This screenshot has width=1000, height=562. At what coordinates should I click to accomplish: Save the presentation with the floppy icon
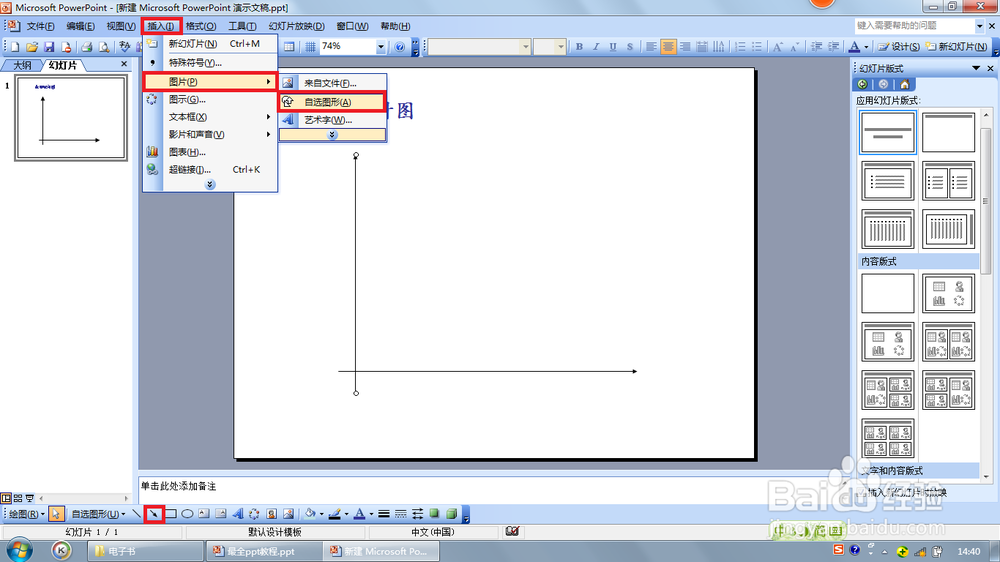pyautogui.click(x=48, y=47)
